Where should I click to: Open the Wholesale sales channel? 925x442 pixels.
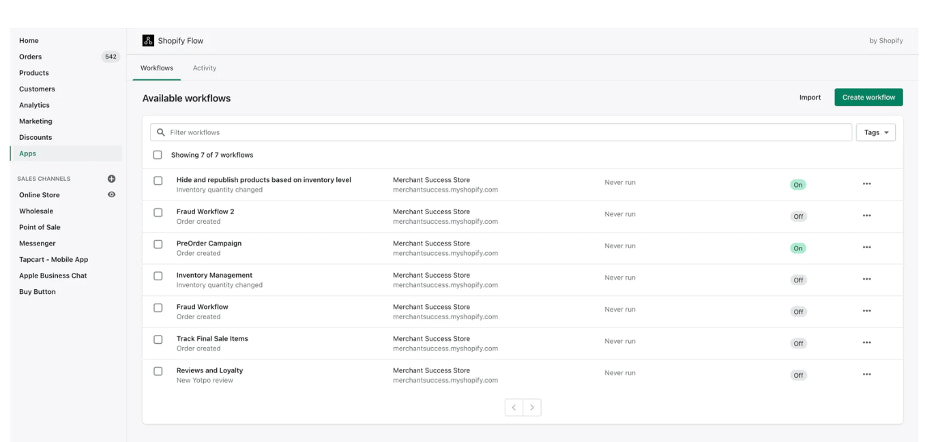[x=36, y=211]
